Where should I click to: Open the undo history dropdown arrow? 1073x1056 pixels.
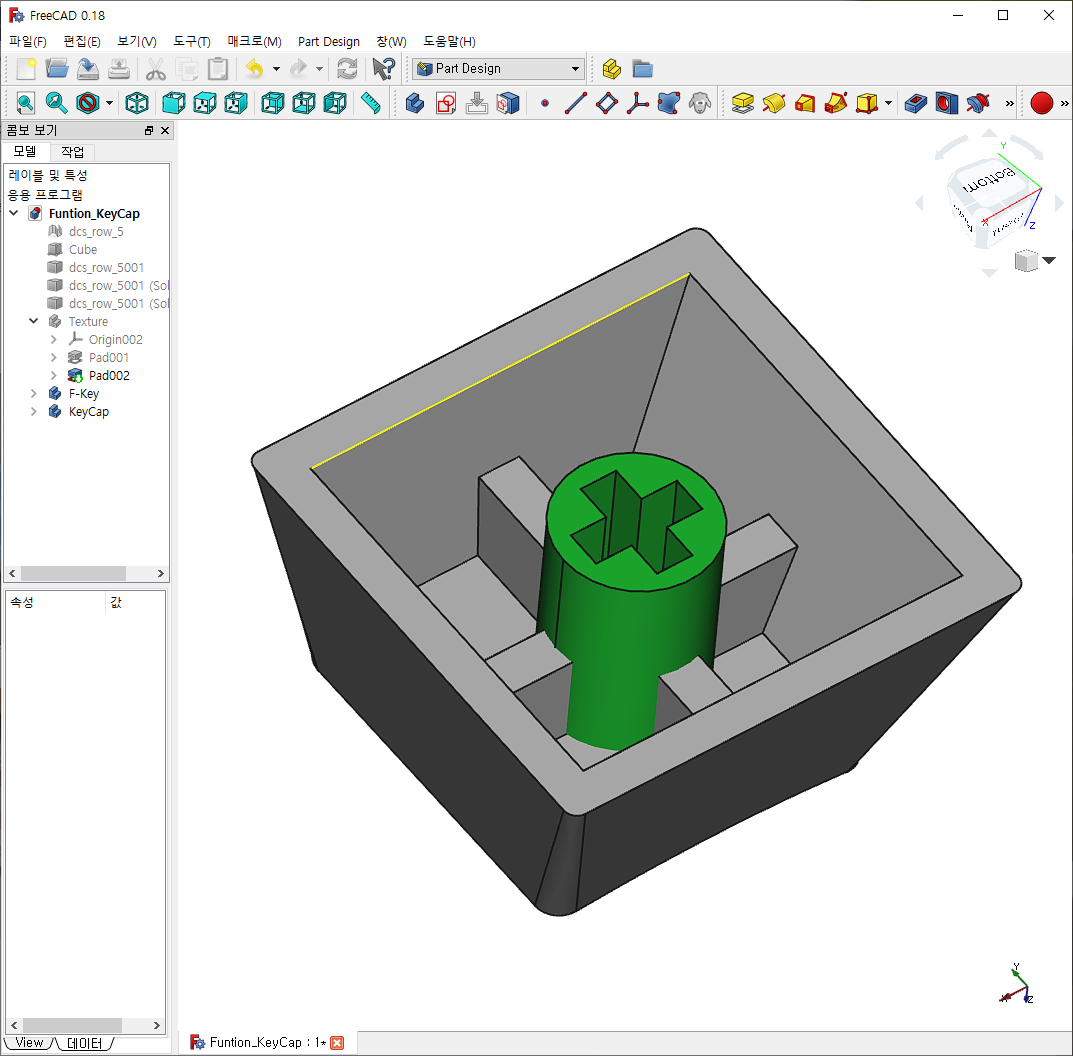tap(276, 69)
